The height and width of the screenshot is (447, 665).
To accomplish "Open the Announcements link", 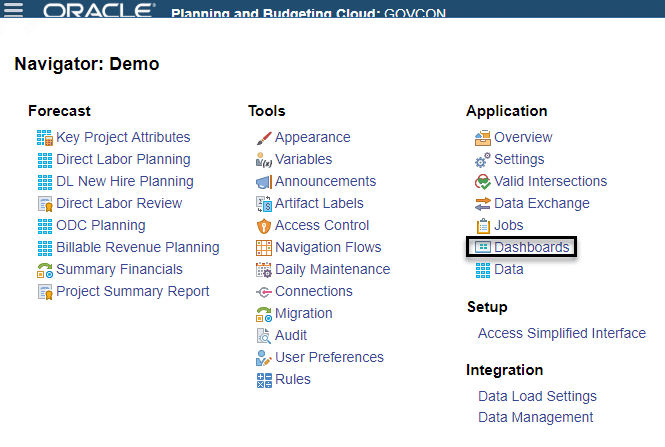I will coord(325,182).
